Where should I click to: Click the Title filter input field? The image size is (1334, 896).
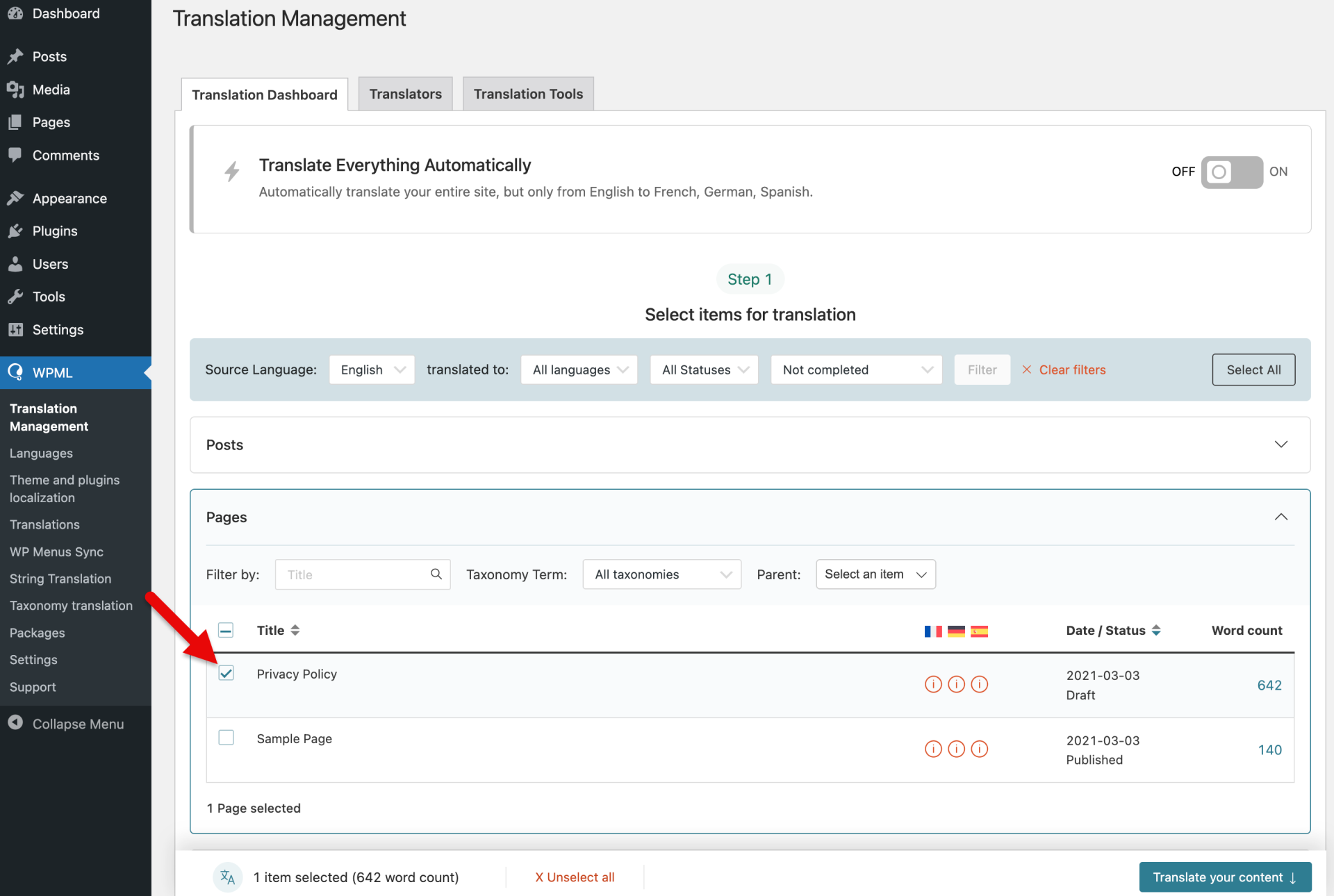[x=363, y=574]
